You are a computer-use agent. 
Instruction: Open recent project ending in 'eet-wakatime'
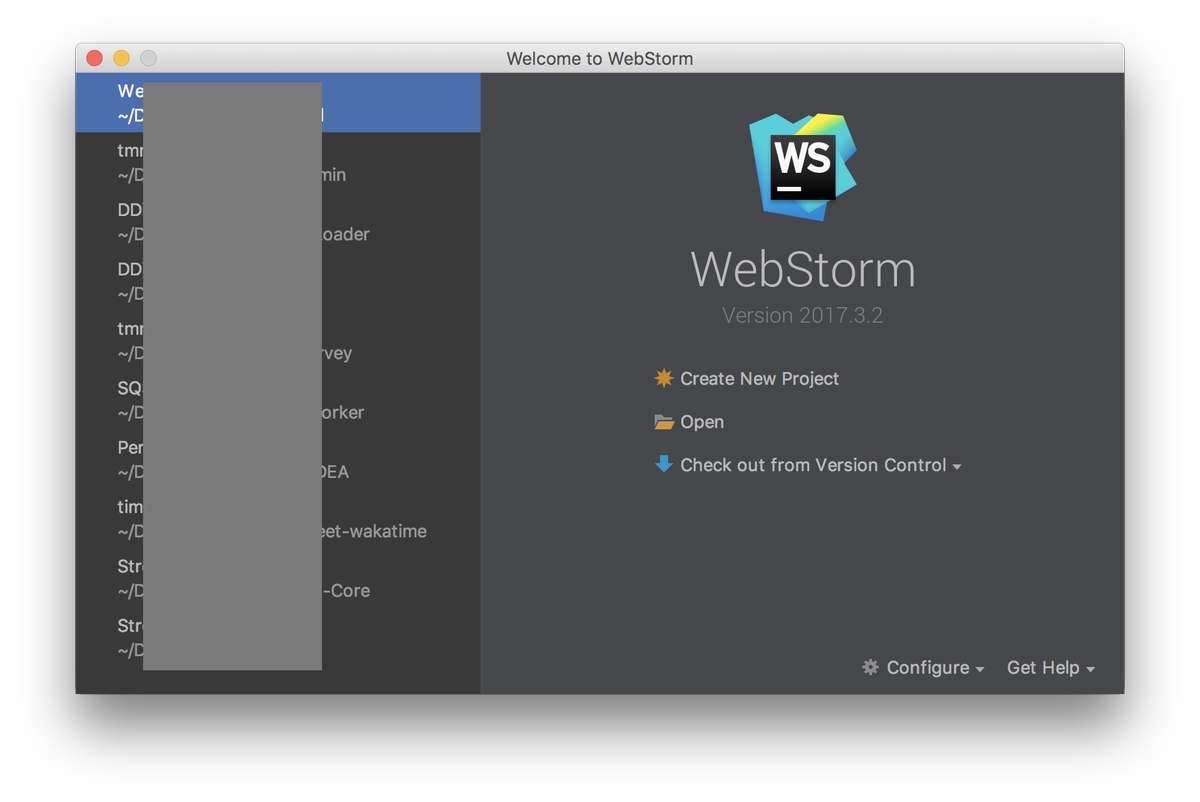point(278,519)
